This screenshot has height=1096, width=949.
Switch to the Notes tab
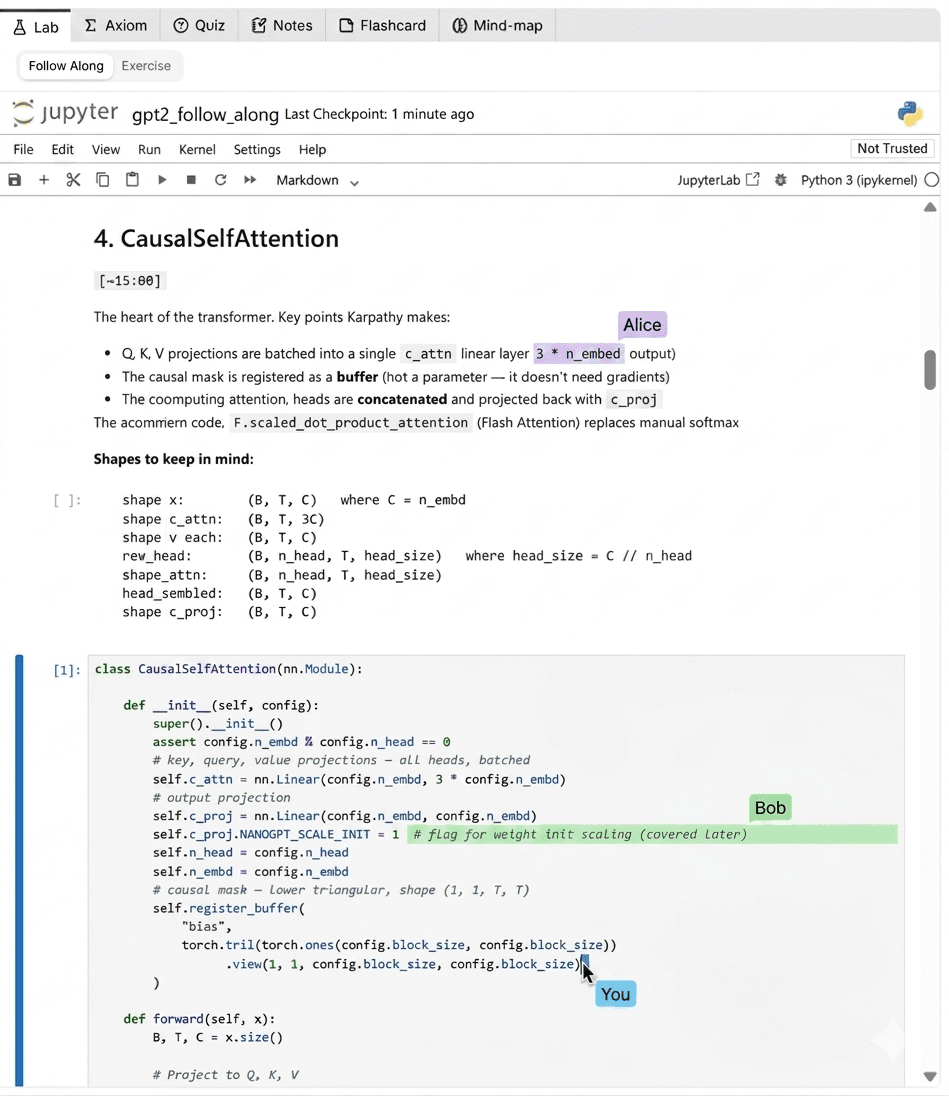(282, 26)
